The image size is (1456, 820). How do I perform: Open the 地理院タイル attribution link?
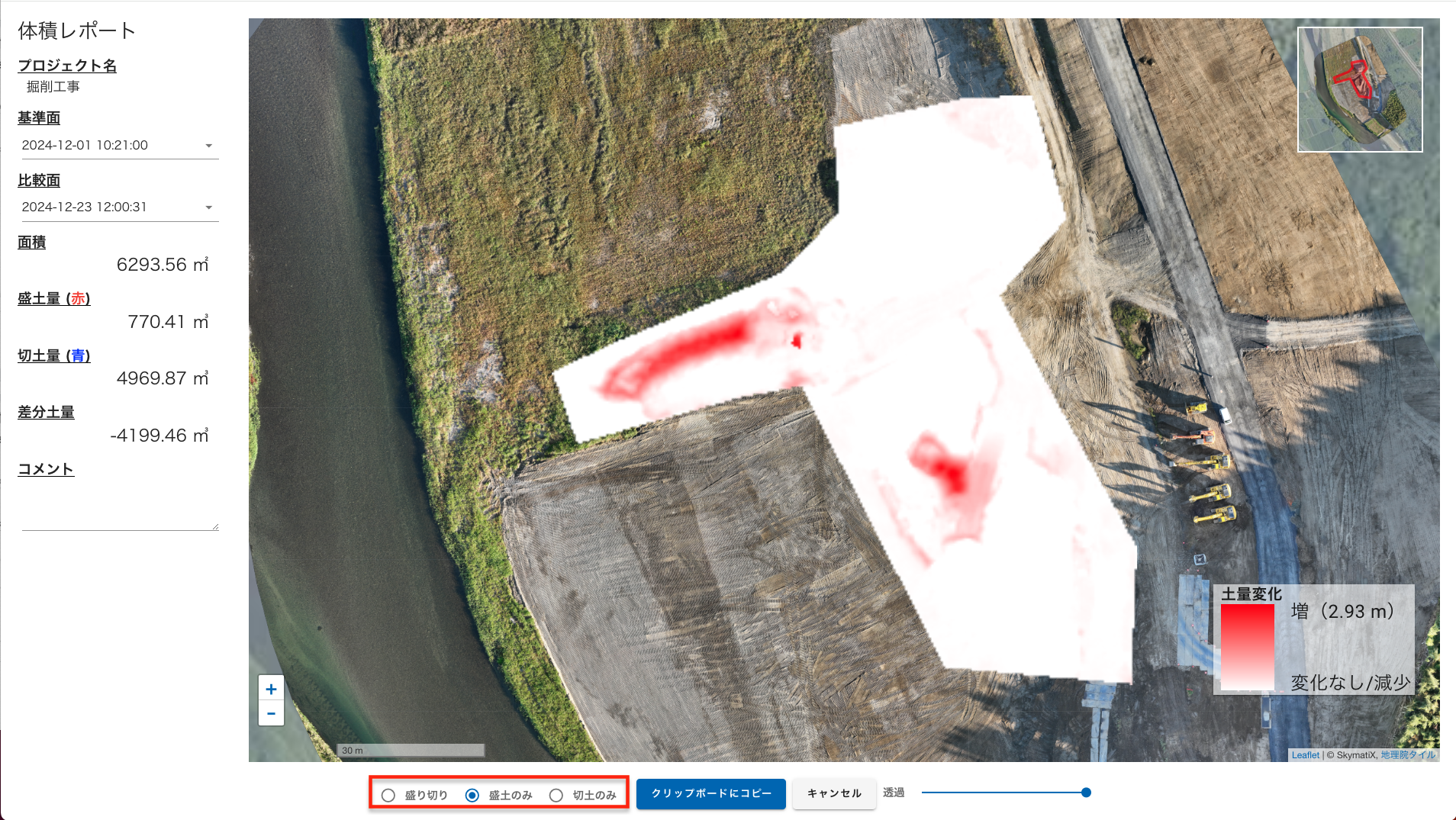click(1407, 755)
